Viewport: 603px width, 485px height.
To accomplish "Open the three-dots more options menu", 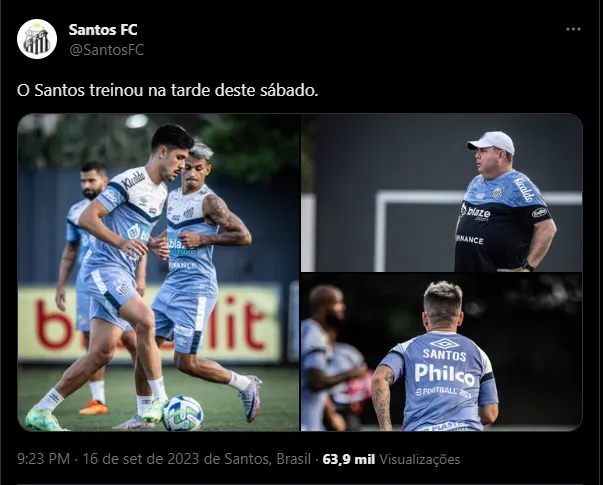I will pyautogui.click(x=573, y=29).
